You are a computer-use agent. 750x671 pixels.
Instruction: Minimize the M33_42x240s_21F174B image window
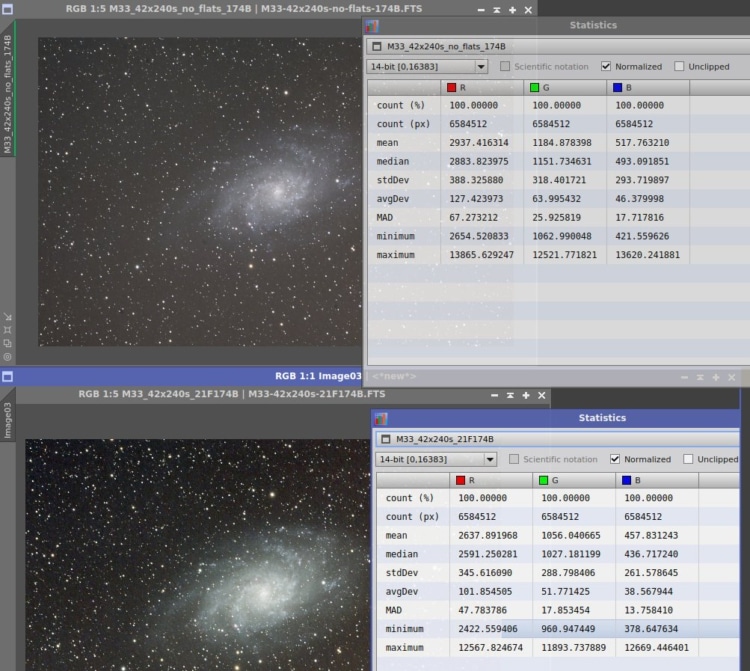(x=494, y=396)
